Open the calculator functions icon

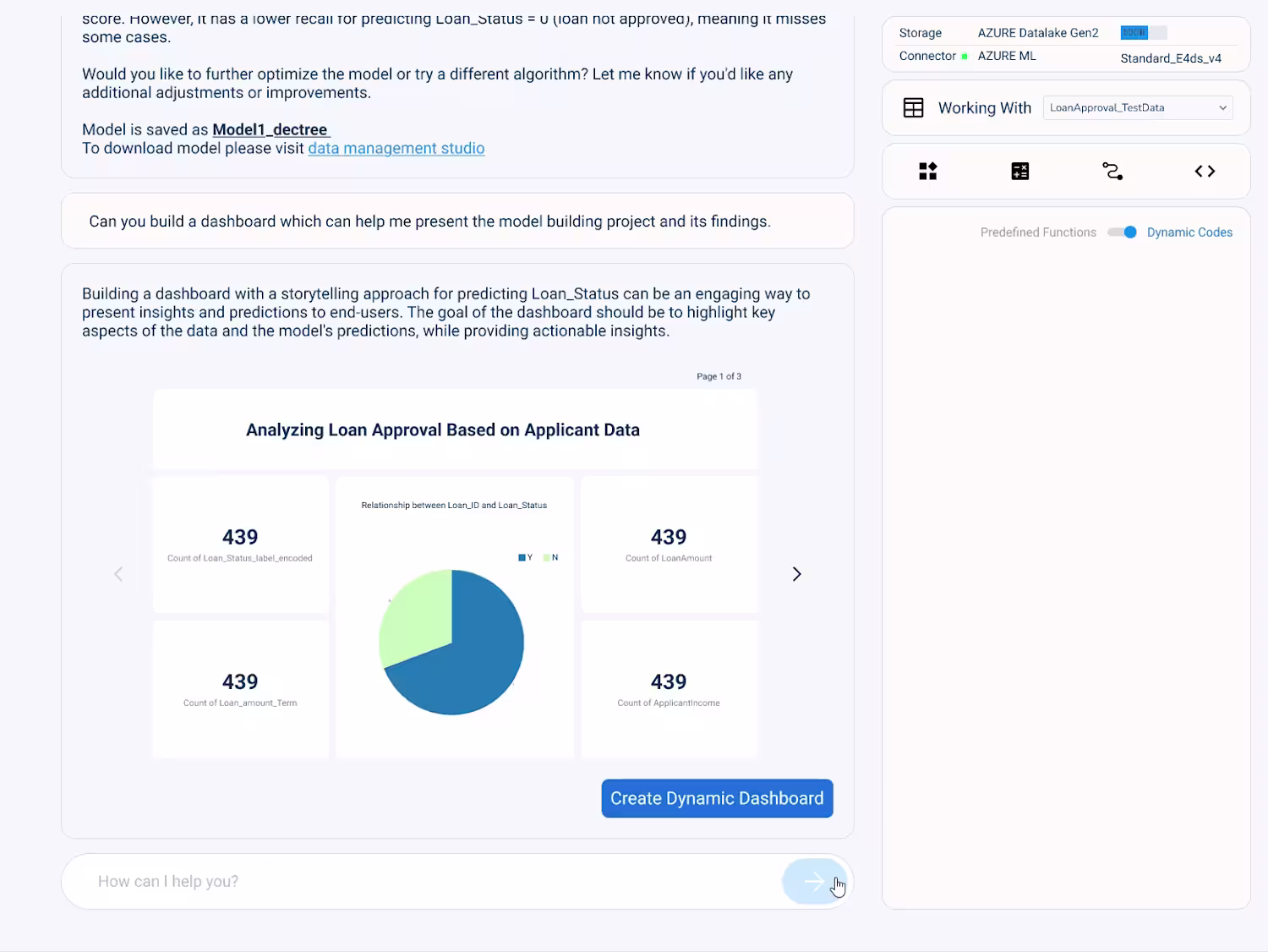coord(1020,172)
